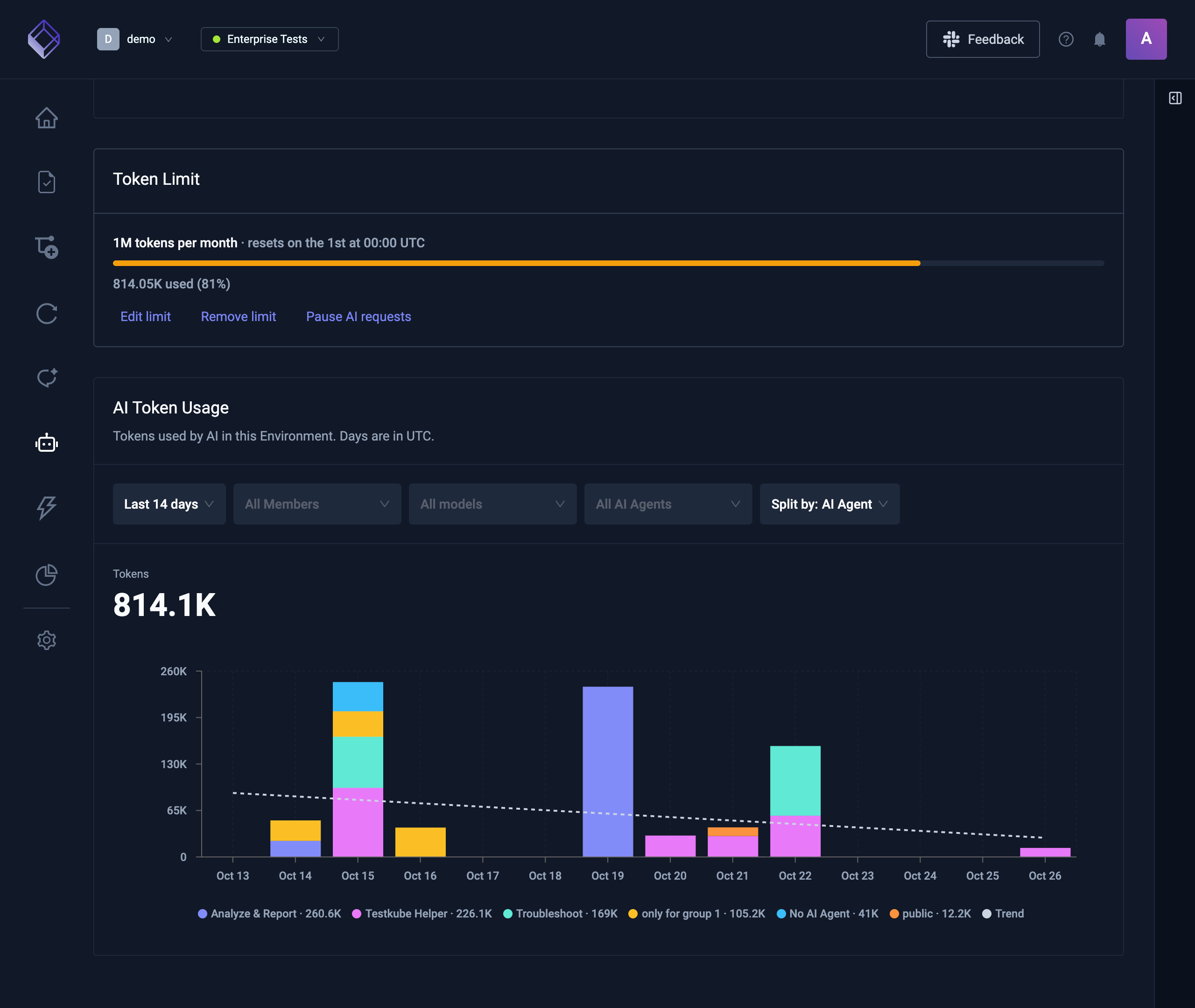
Task: Open the All AI Agents filter dropdown
Action: (668, 504)
